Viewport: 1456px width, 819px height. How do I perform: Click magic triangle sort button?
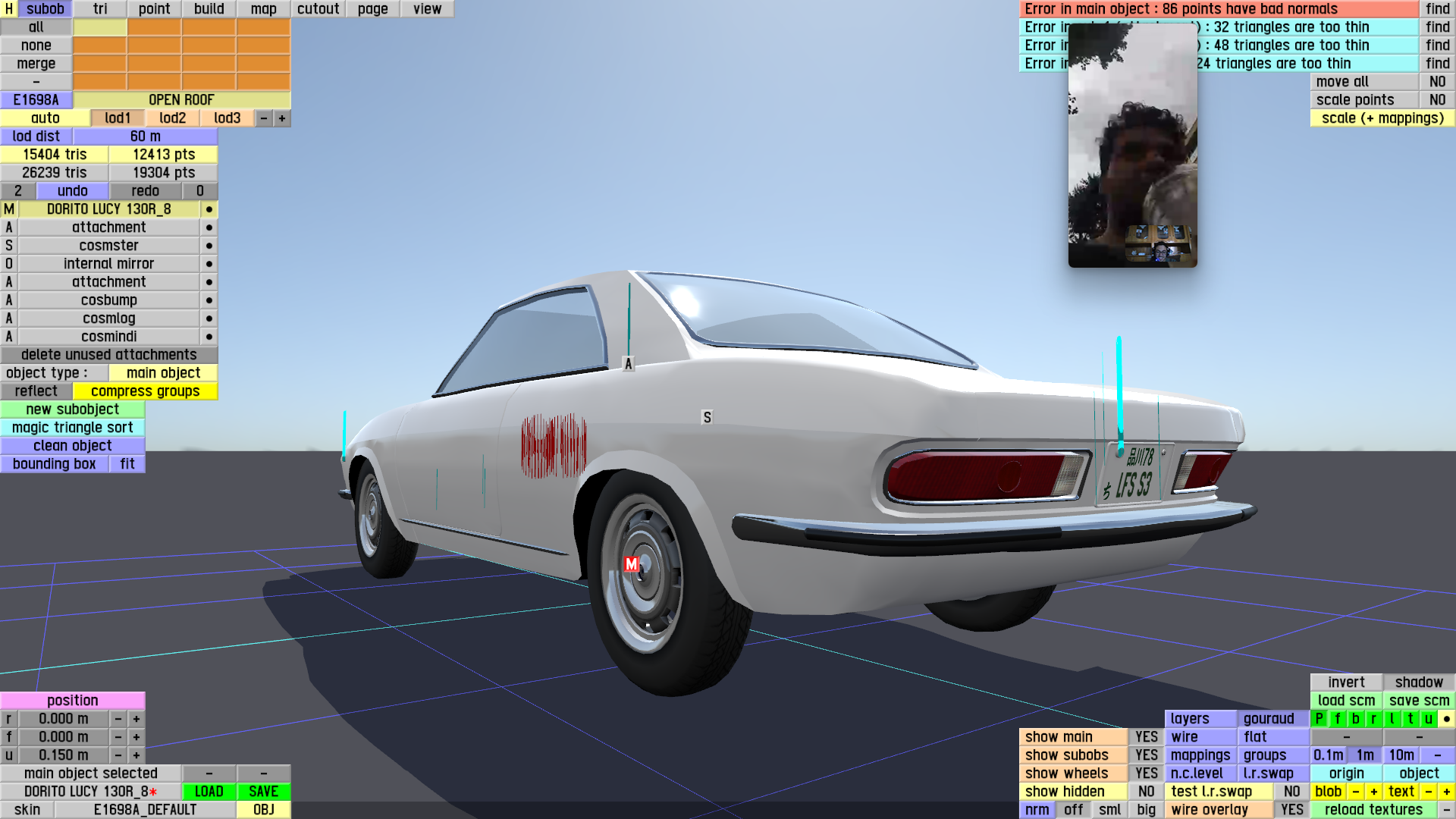73,428
